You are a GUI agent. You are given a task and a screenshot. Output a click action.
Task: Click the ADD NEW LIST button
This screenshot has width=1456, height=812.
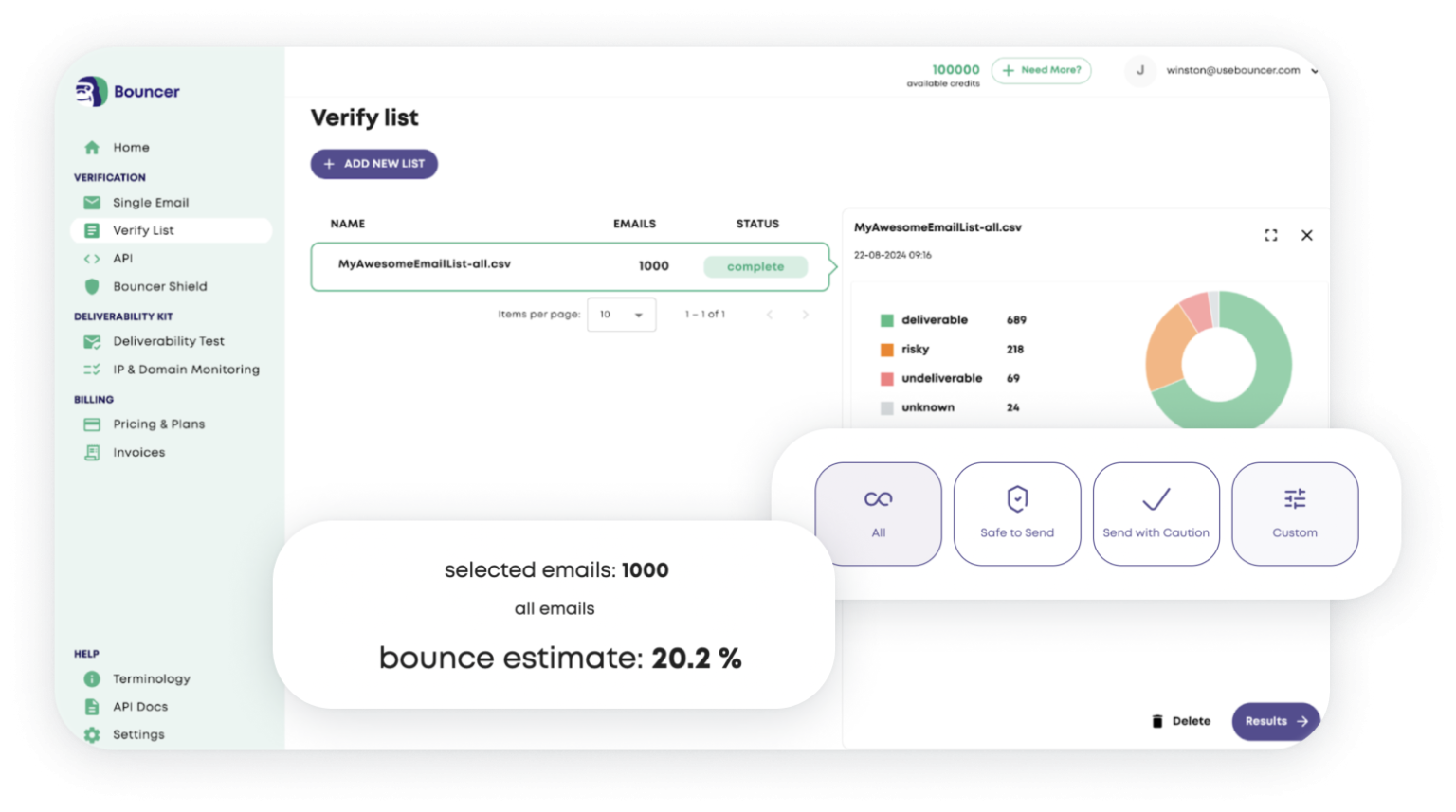373,164
